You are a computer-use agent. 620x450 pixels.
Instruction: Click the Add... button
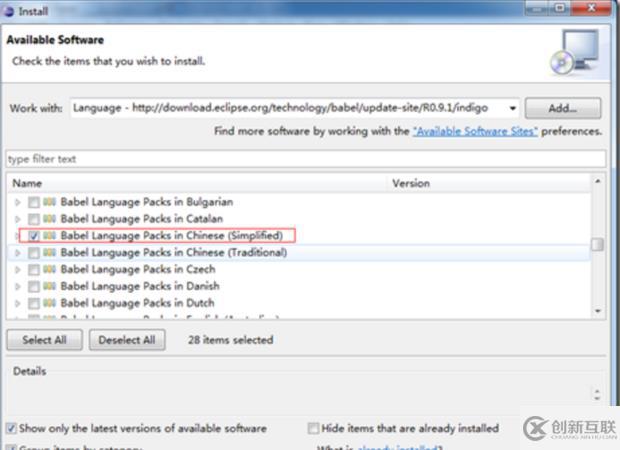(x=563, y=108)
